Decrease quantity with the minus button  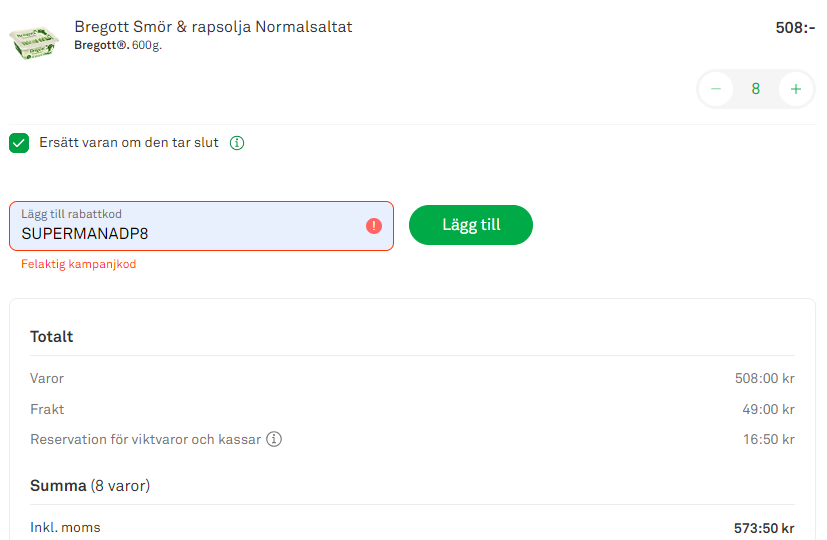pyautogui.click(x=716, y=89)
